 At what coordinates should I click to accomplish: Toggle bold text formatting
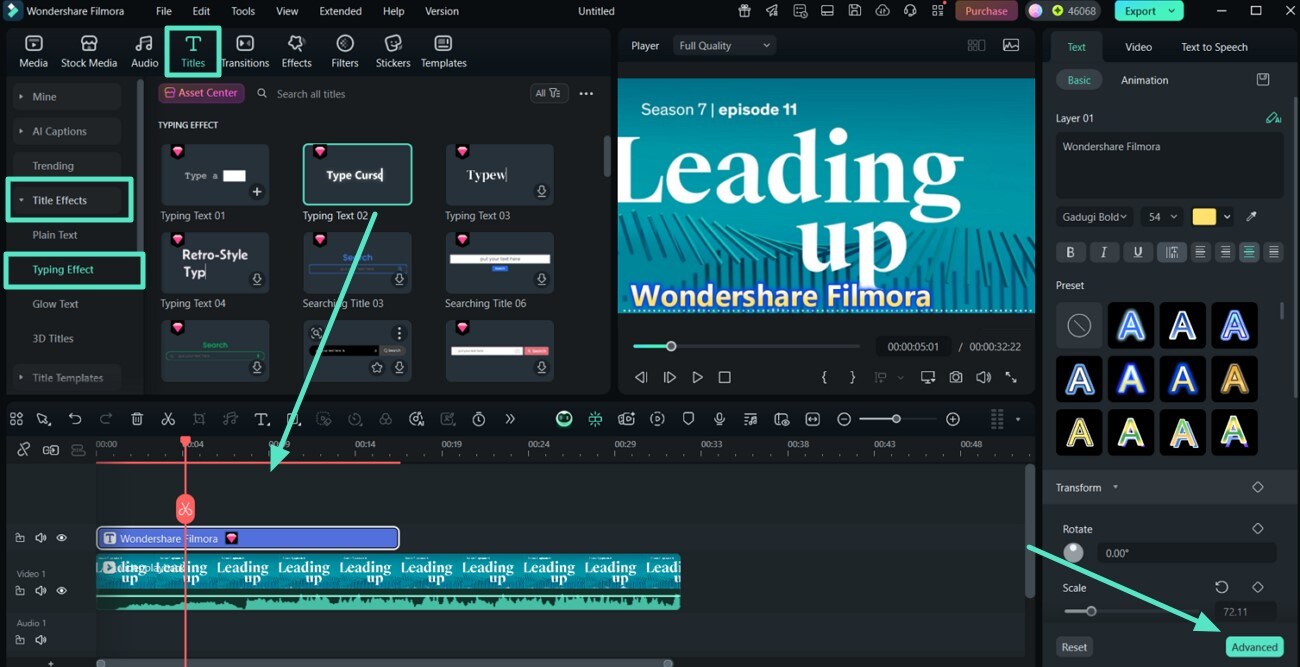pyautogui.click(x=1070, y=253)
